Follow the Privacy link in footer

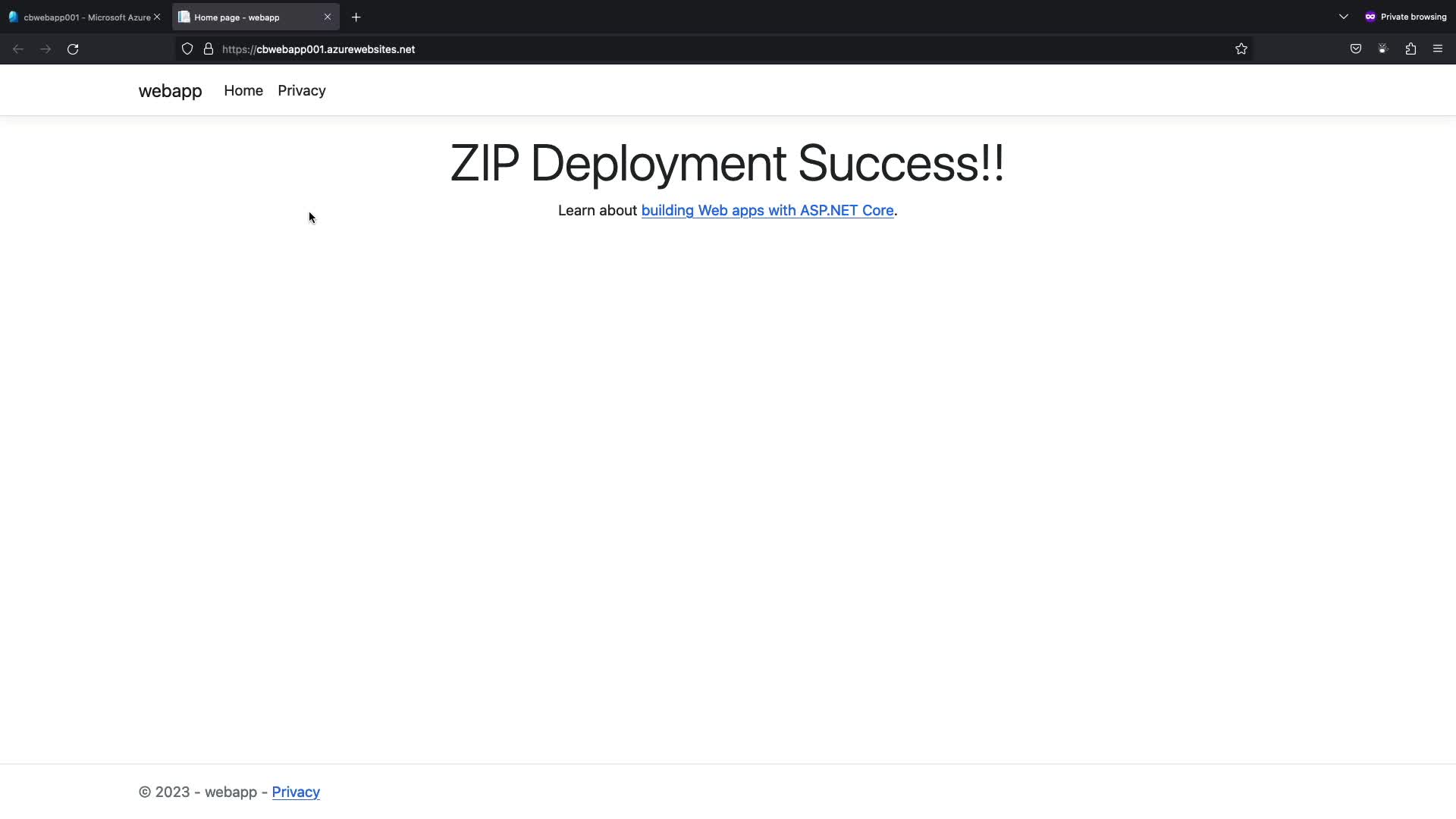(296, 792)
